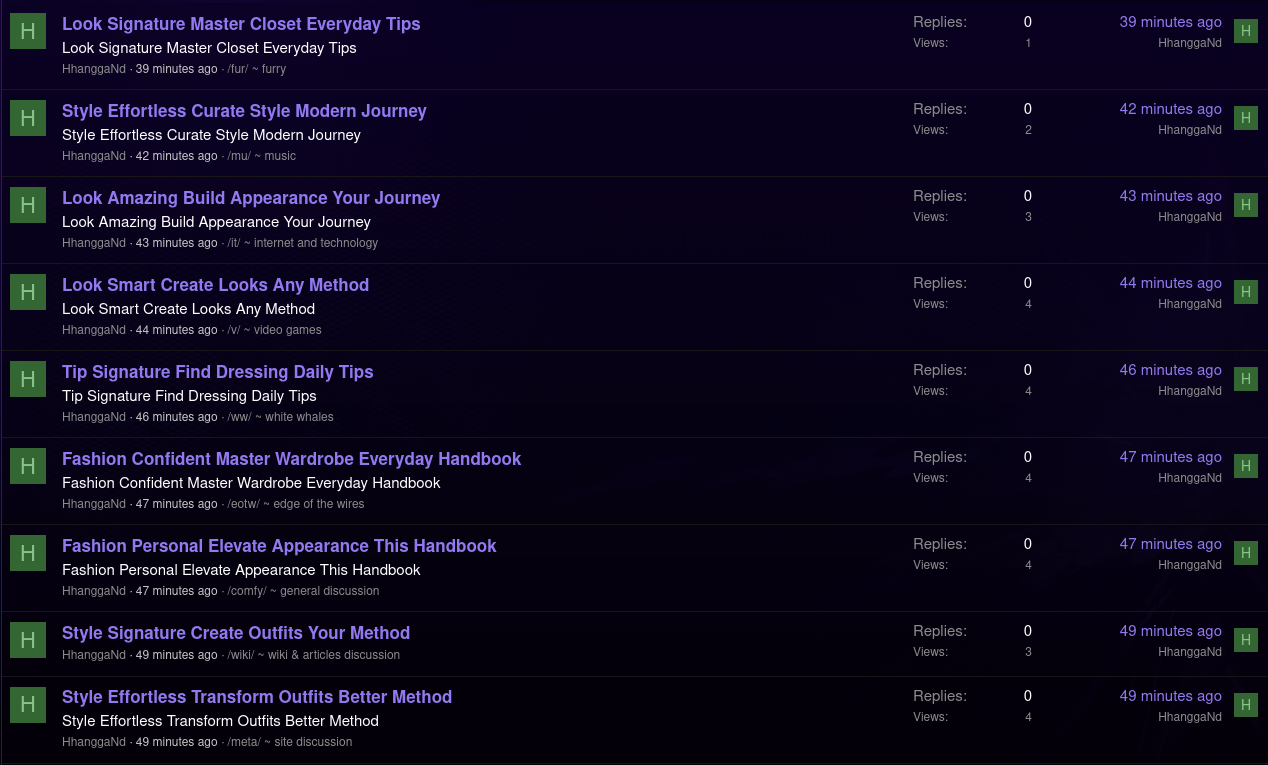Click small last-poster avatar beside '43 minutes ago'

[x=1246, y=205]
